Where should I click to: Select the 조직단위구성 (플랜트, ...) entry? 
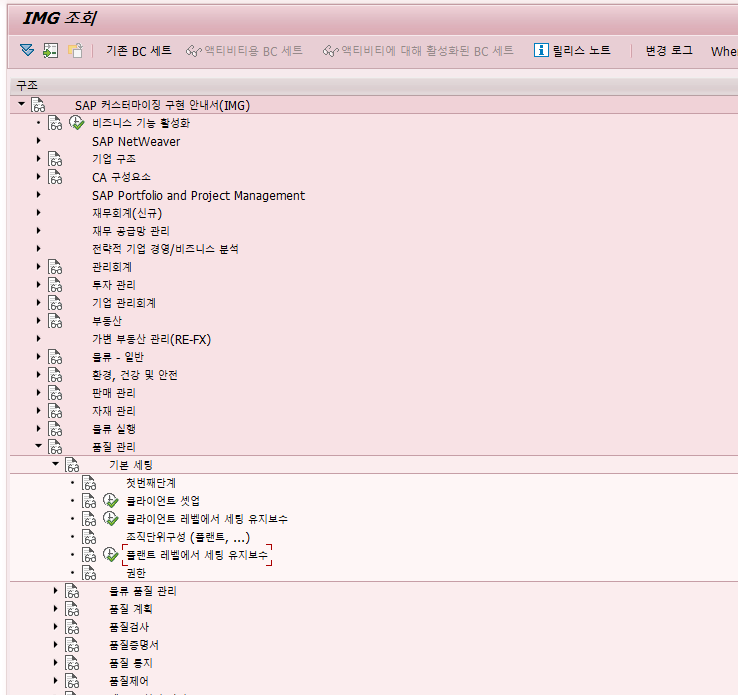(x=188, y=537)
